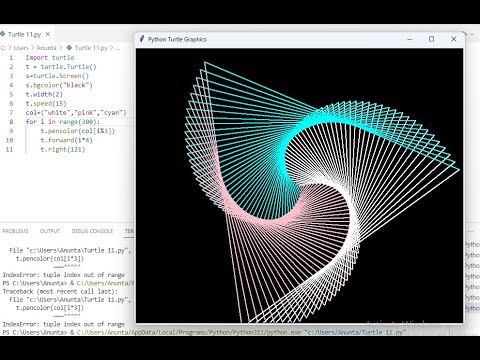Click line number 8 in the gutter
480x360 pixels.
point(11,122)
